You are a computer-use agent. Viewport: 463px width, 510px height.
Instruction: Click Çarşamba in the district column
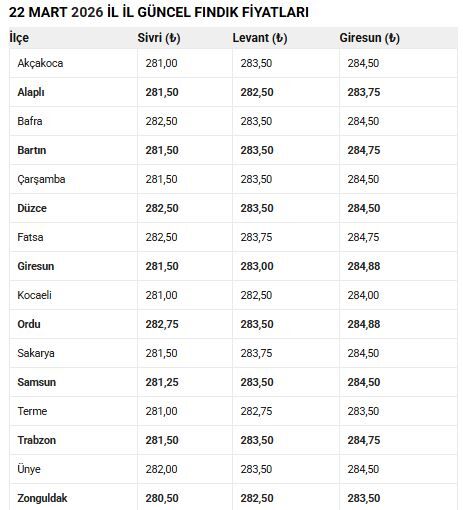pyautogui.click(x=41, y=179)
